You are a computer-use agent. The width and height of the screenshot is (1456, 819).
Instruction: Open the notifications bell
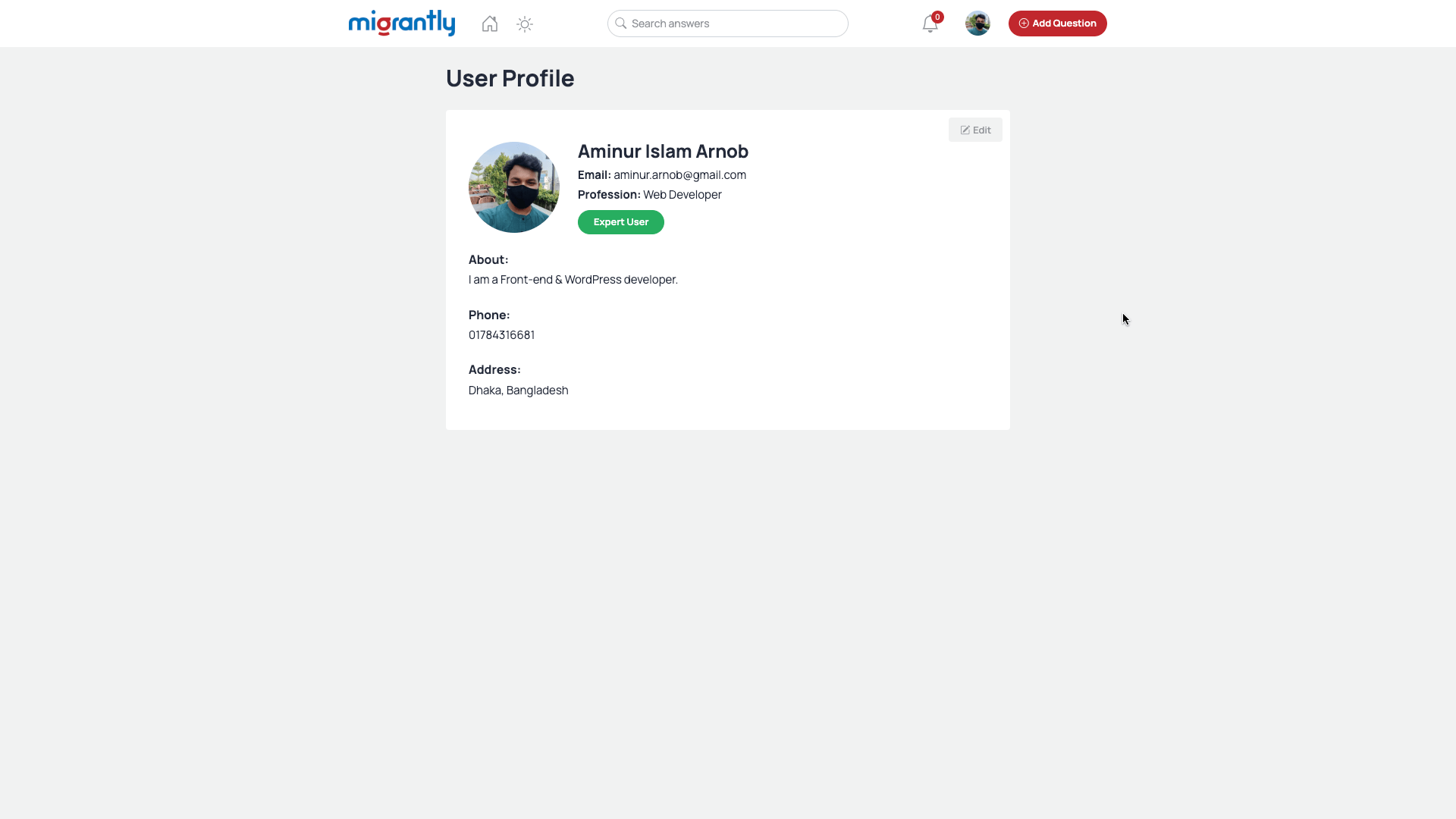[930, 24]
